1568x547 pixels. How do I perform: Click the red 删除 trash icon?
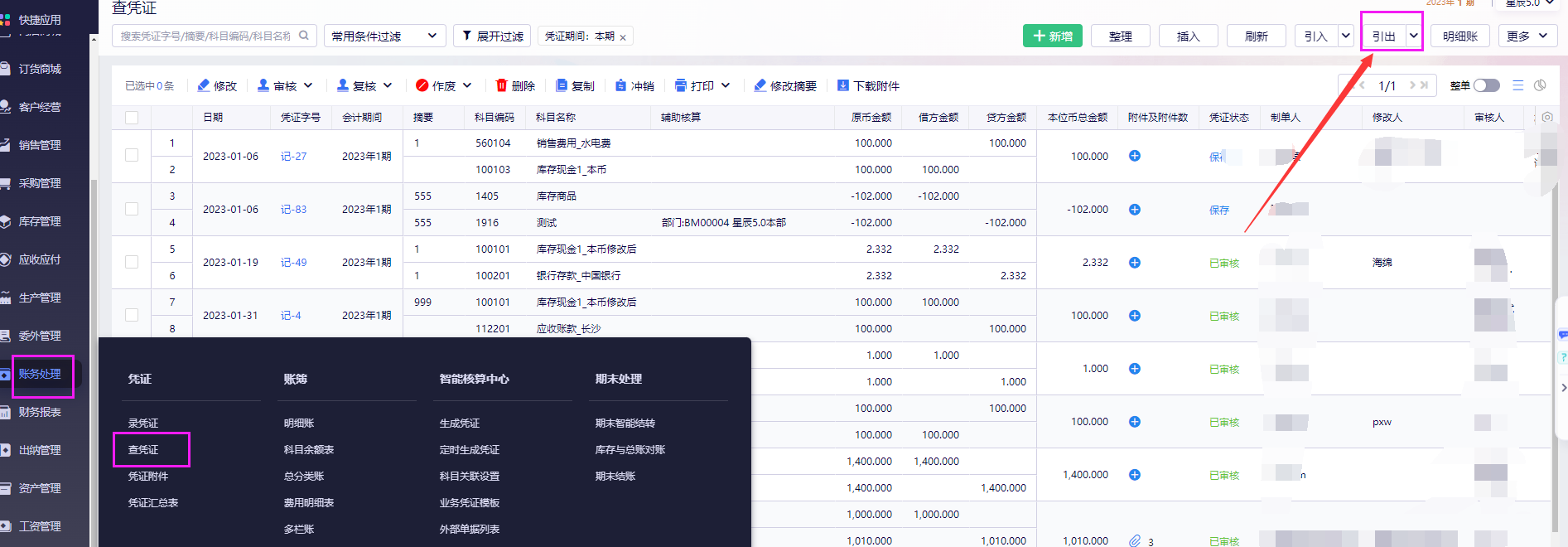[x=501, y=85]
